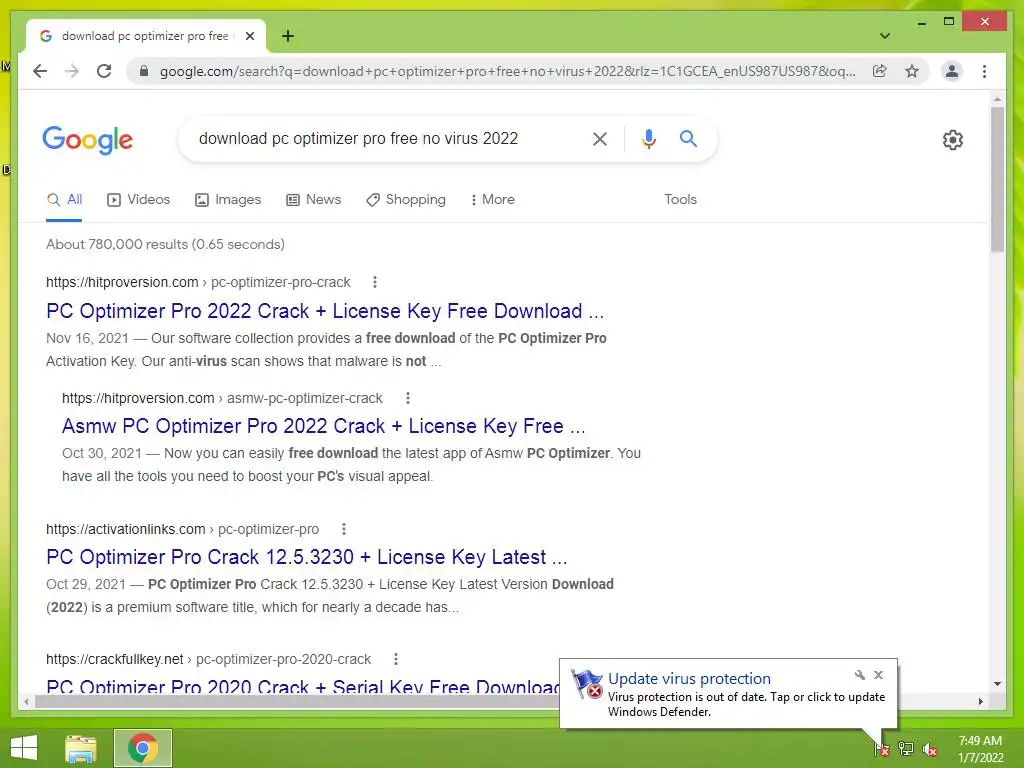Bookmark this page with the star icon
The image size is (1024, 768).
click(x=912, y=71)
